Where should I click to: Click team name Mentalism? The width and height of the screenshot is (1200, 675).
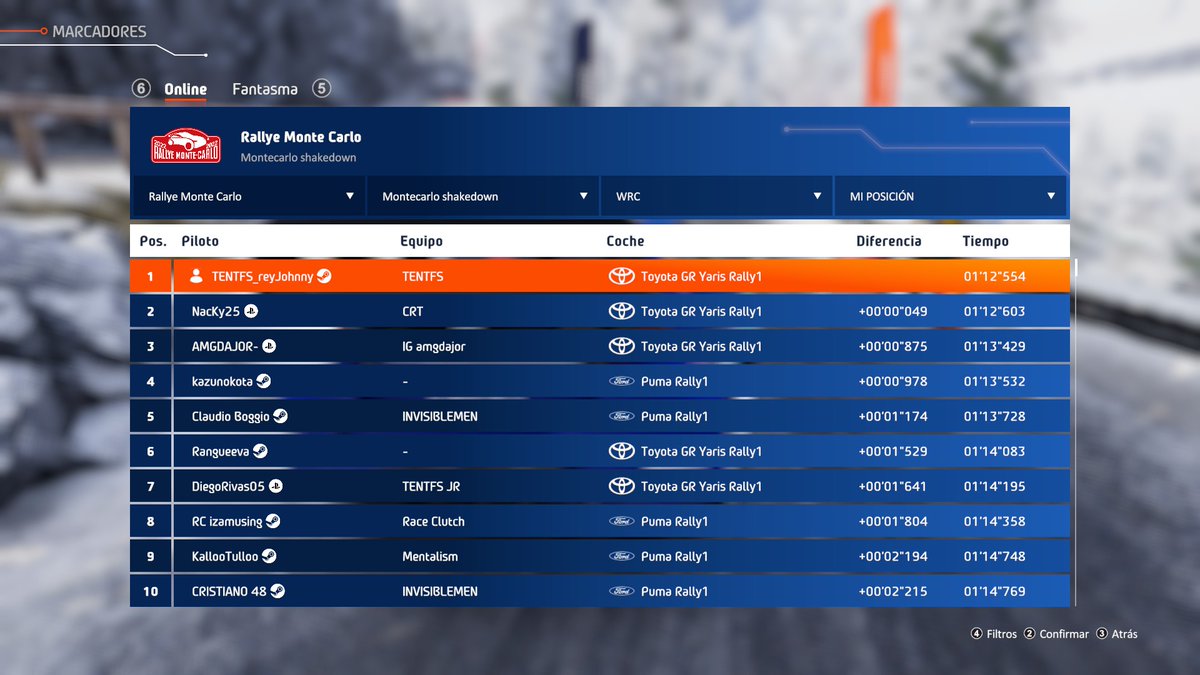tap(430, 556)
